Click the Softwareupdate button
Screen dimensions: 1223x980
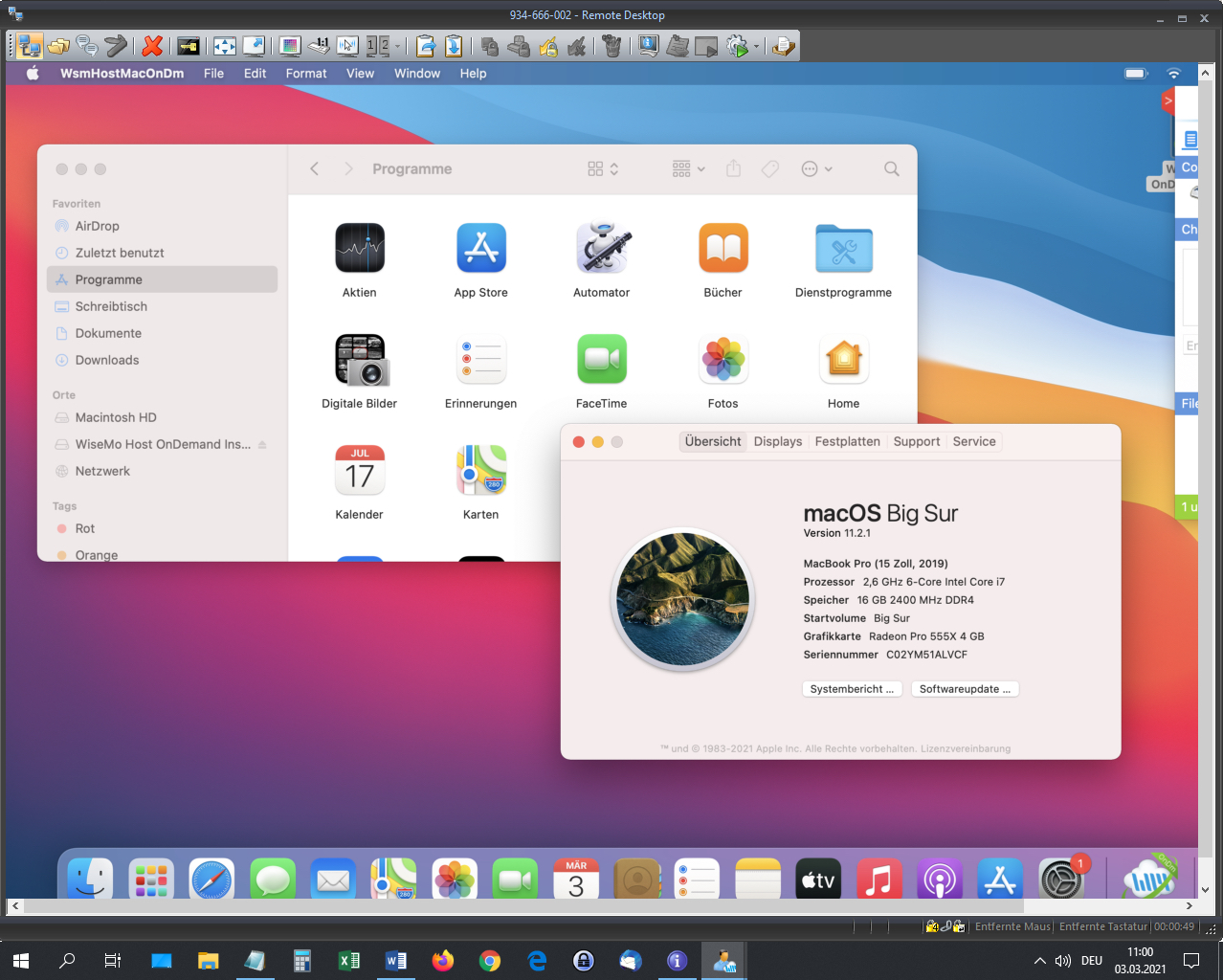coord(965,689)
